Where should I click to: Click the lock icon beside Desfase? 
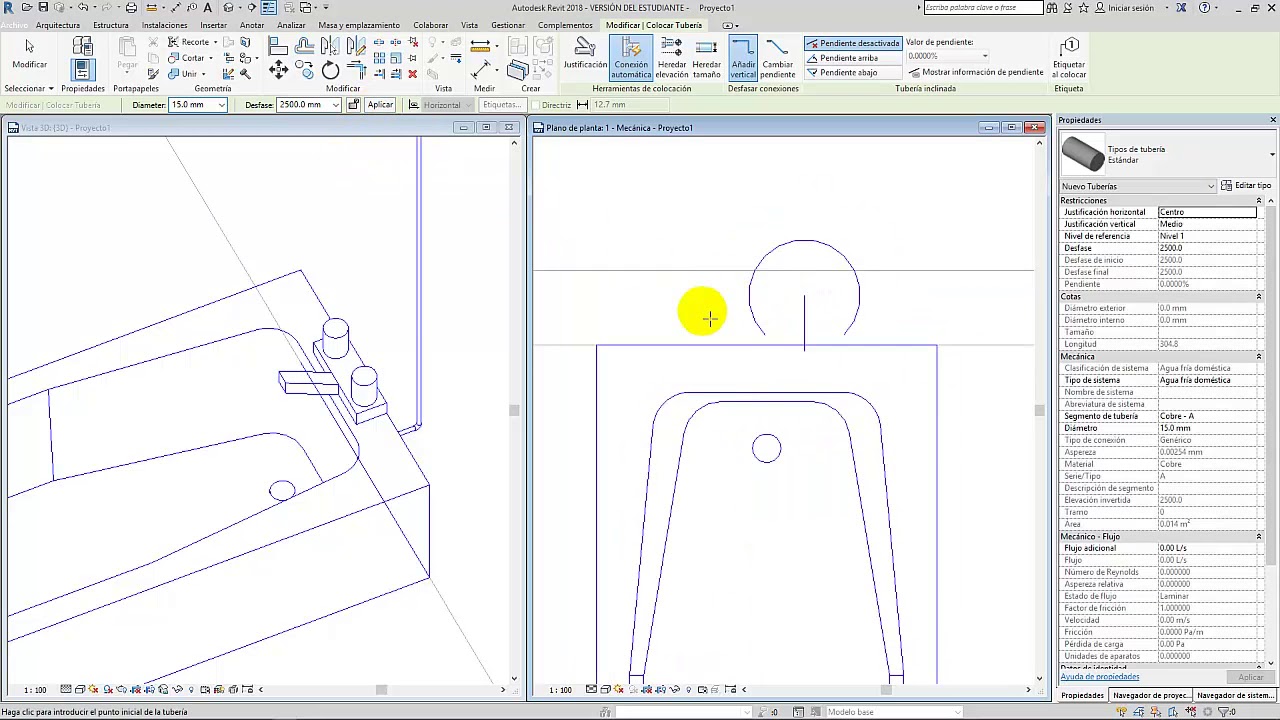click(x=353, y=105)
